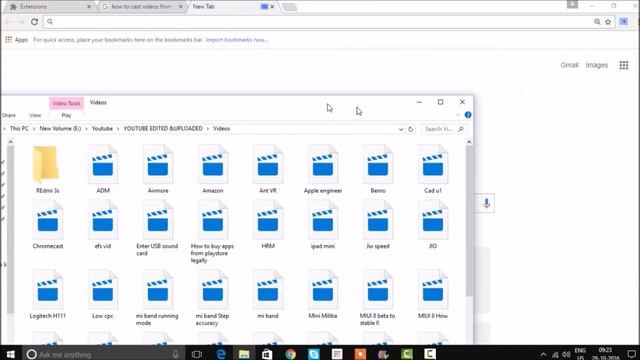Show hidden system tray icons
Image resolution: width=640 pixels, height=360 pixels.
click(x=543, y=354)
